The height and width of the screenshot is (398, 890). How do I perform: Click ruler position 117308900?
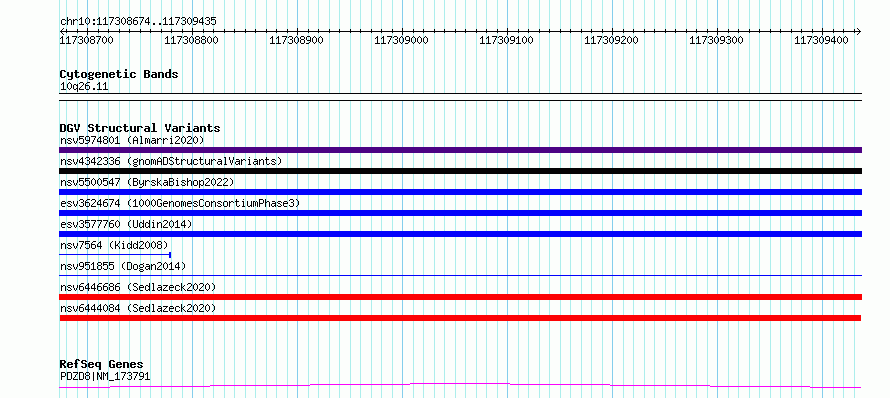pyautogui.click(x=297, y=40)
